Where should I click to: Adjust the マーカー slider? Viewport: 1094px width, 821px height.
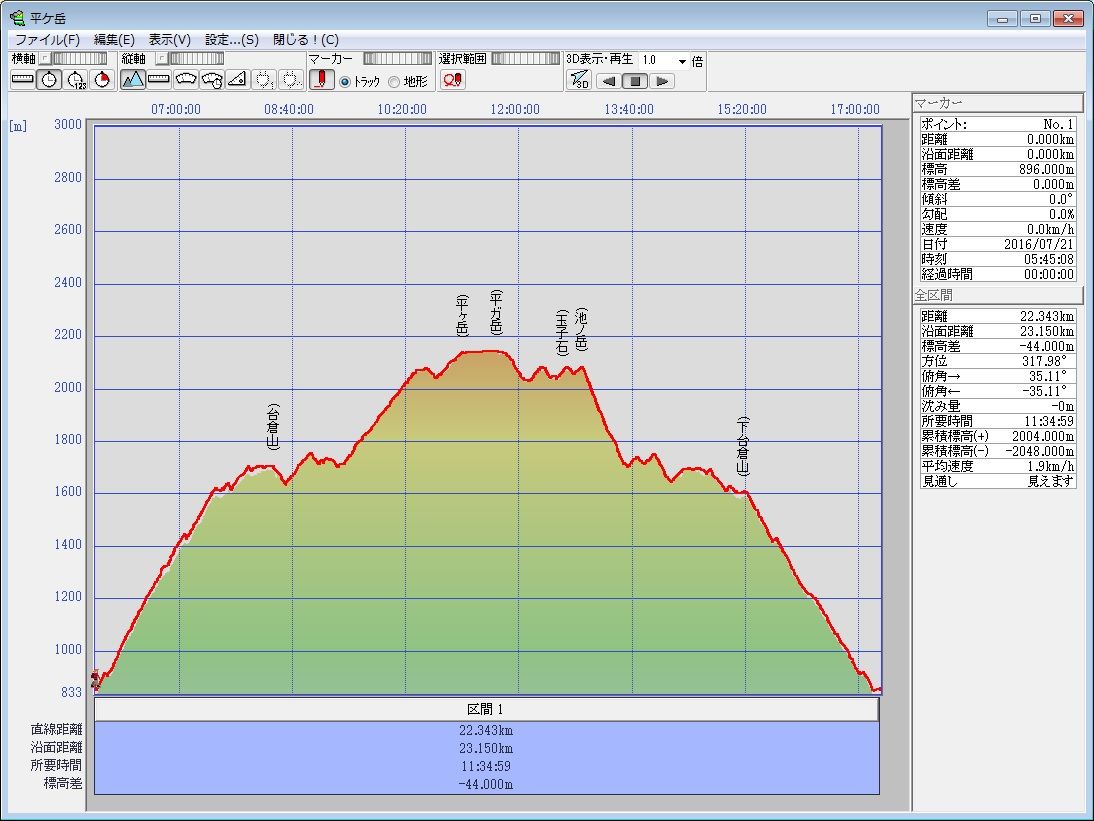click(x=398, y=59)
